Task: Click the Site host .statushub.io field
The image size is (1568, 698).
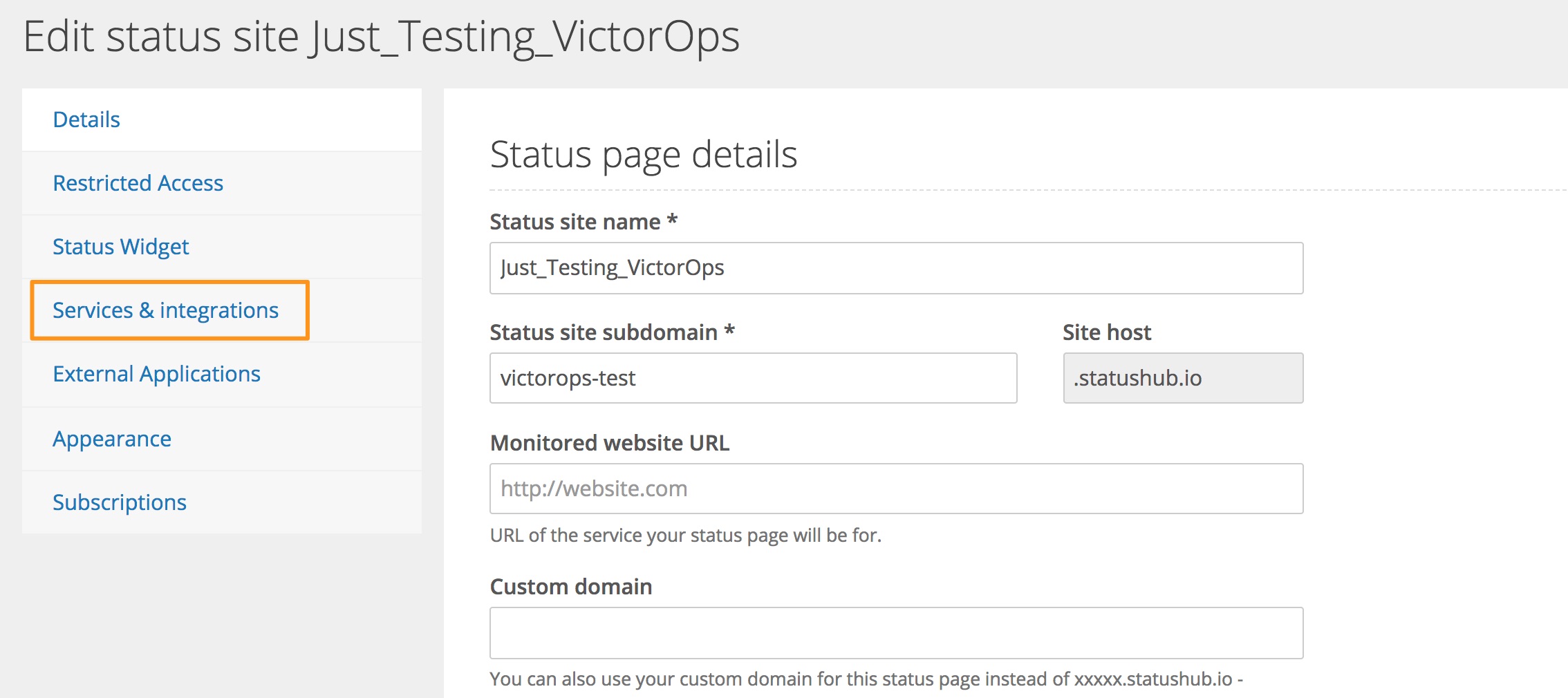Action: click(1183, 378)
